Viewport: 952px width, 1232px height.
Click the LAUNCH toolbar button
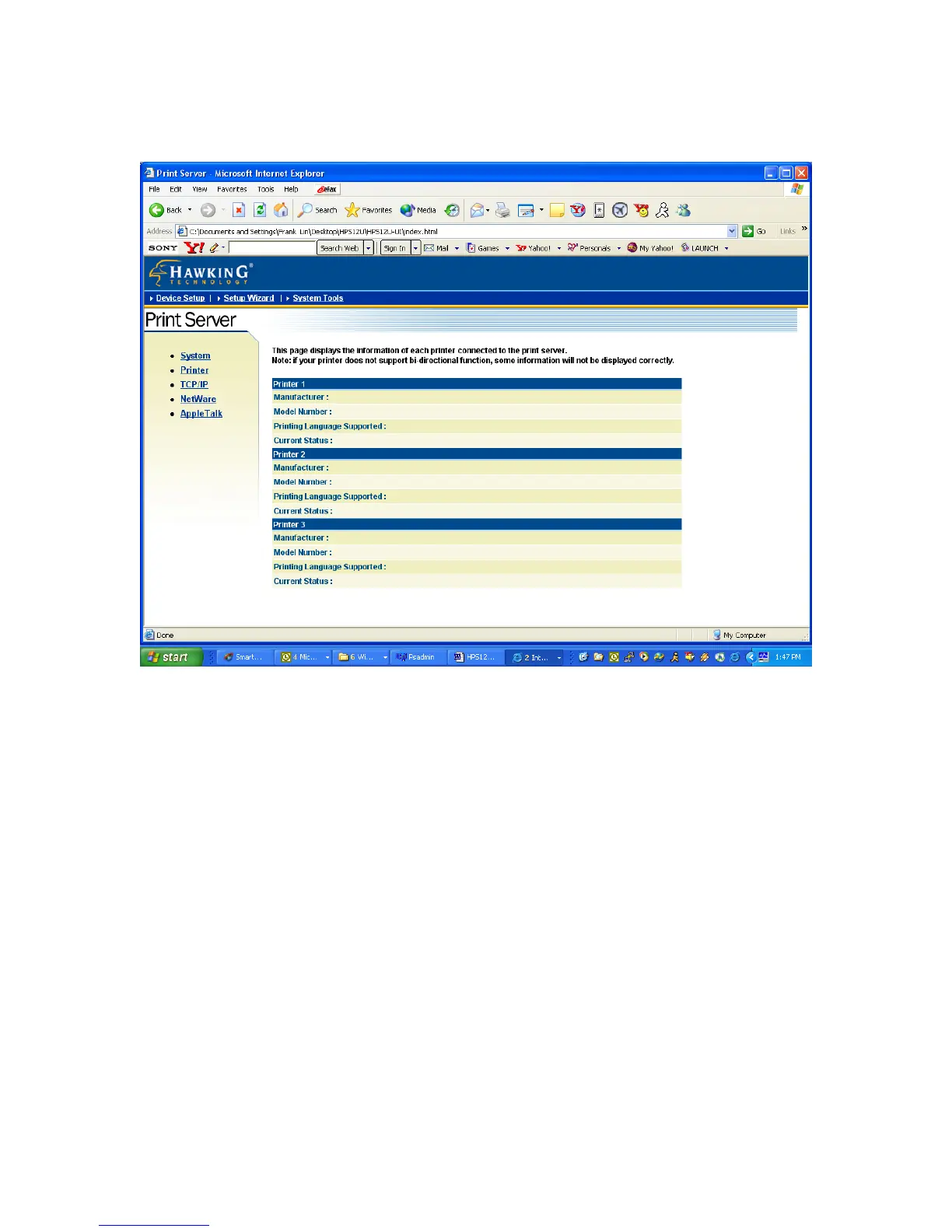(x=700, y=248)
